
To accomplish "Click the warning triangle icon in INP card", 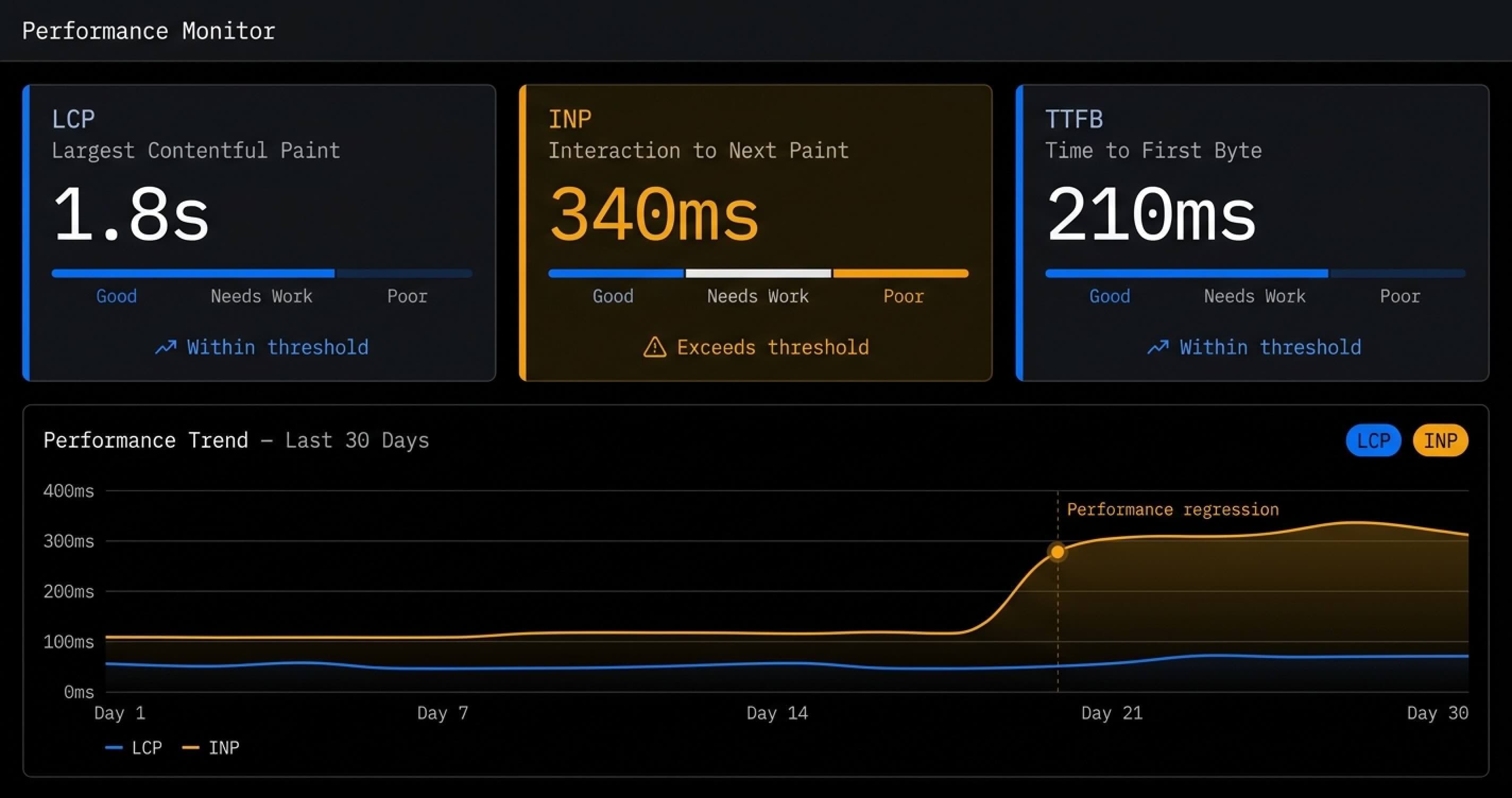I will tap(655, 348).
